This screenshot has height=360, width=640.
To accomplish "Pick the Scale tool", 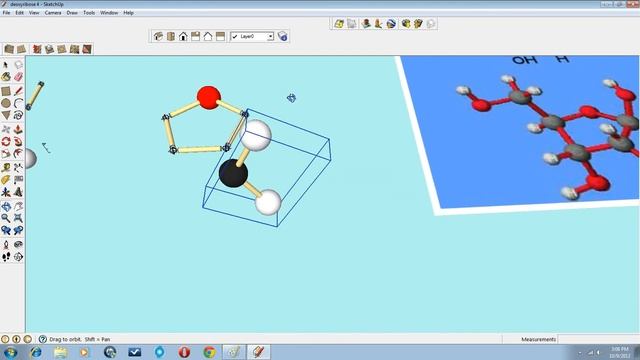I will 6,154.
